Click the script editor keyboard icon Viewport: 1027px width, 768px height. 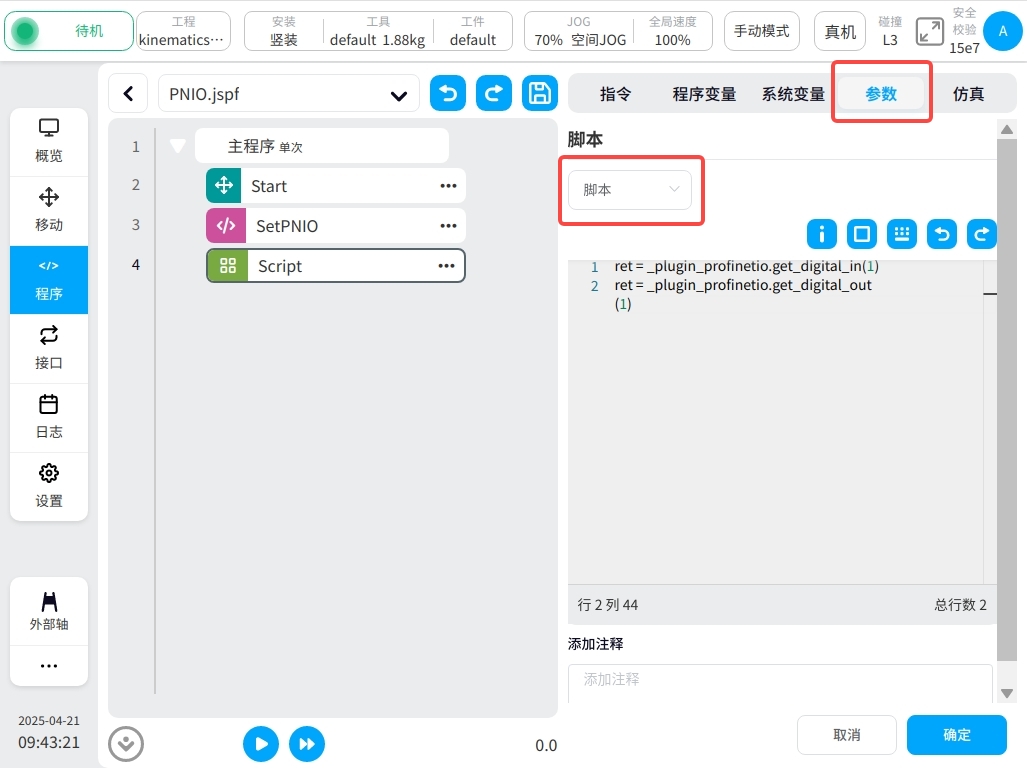coord(902,234)
